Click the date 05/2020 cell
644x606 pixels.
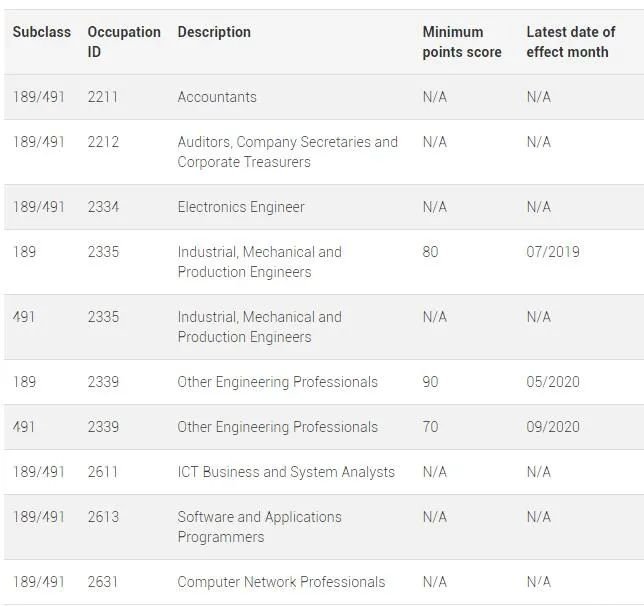coord(553,382)
